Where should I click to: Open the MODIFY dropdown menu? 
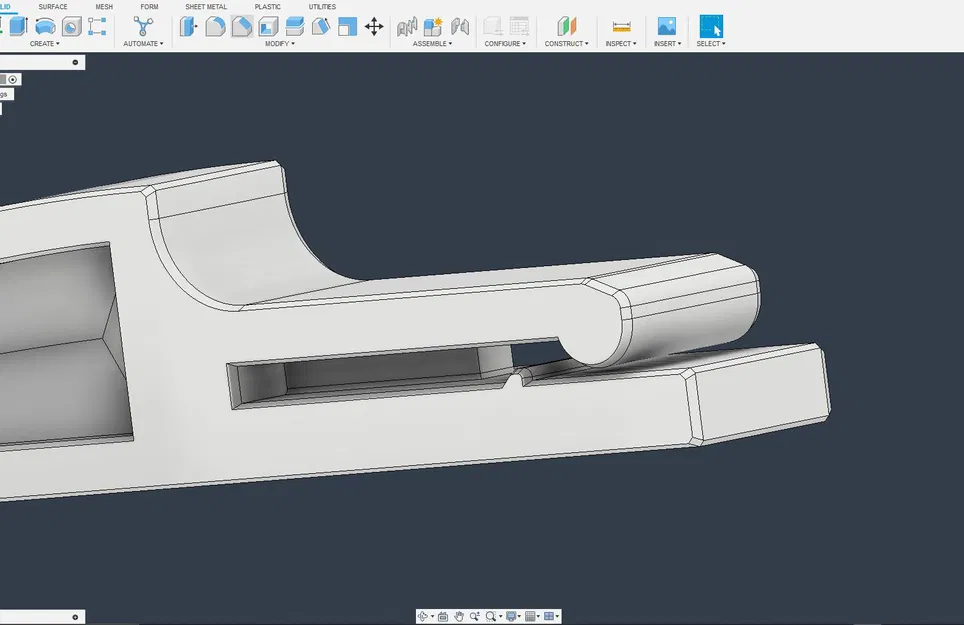pos(279,44)
